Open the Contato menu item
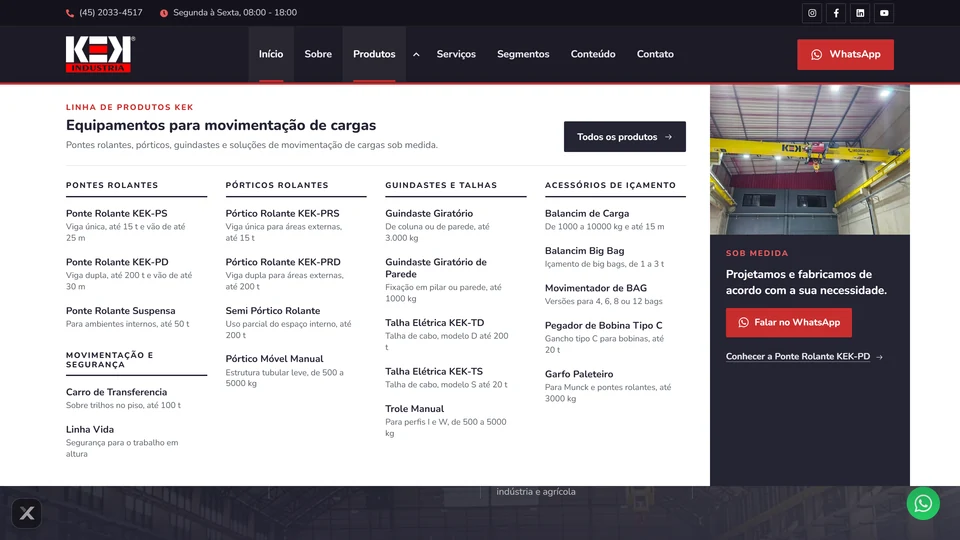 (655, 54)
